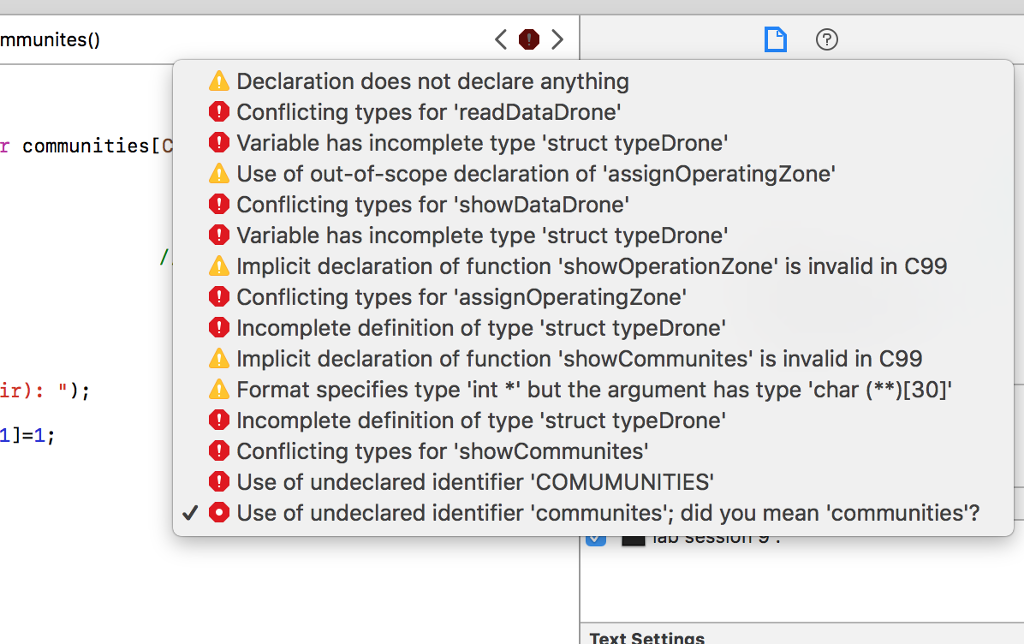
Task: Select checked "undeclared identifier 'communites'" error
Action: (593, 513)
